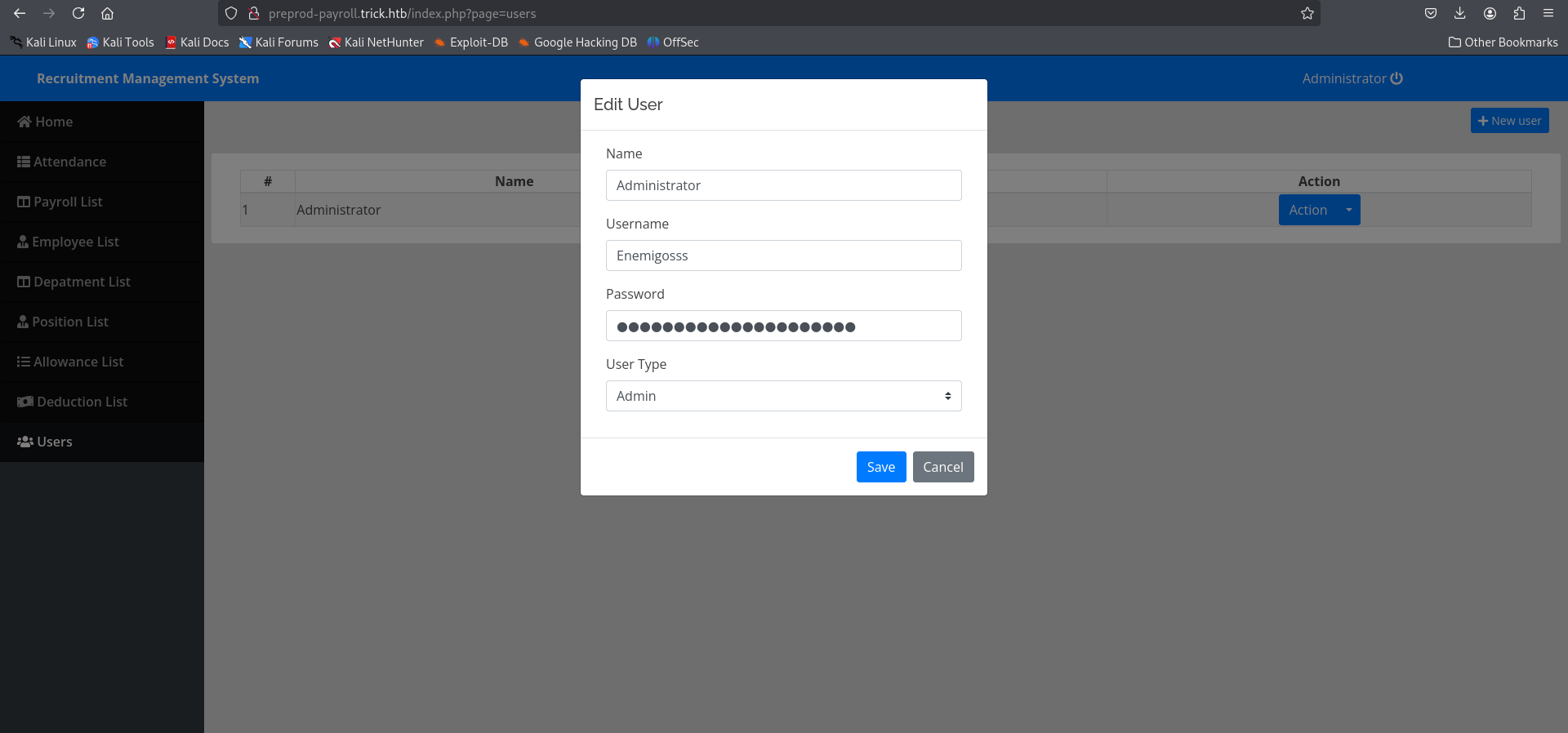Open browser extensions puzzle icon
This screenshot has height=733, width=1568.
1519,13
